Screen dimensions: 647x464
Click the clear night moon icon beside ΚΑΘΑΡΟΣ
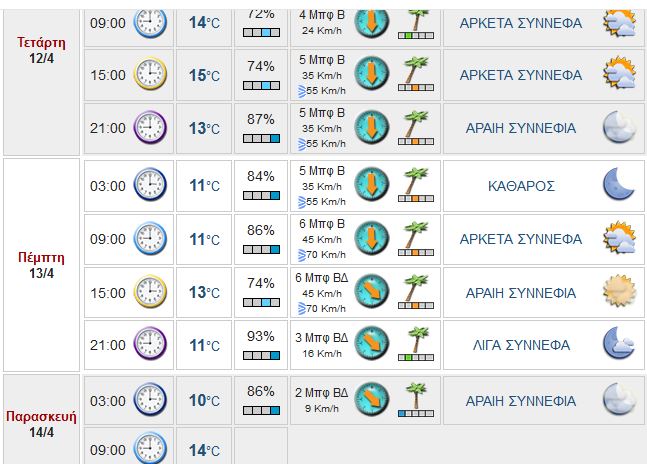(618, 185)
